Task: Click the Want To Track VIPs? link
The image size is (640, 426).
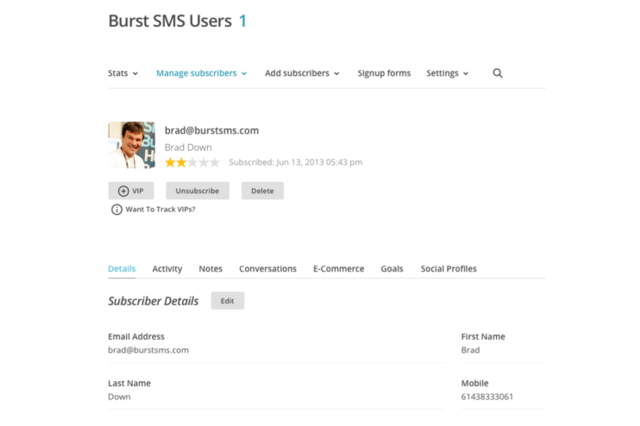Action: [160, 210]
